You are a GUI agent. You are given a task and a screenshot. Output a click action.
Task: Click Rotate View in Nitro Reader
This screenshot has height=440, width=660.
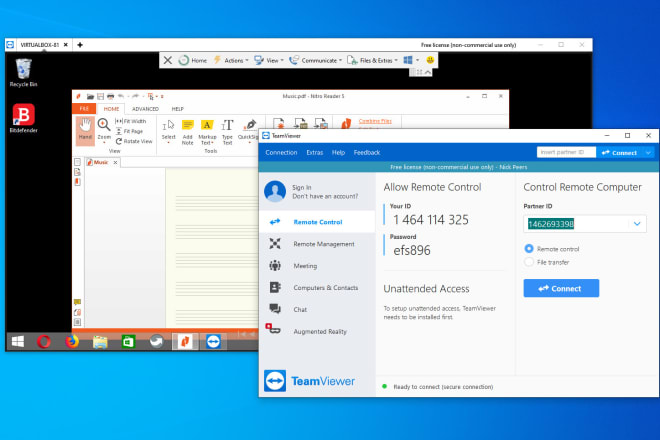[x=134, y=141]
